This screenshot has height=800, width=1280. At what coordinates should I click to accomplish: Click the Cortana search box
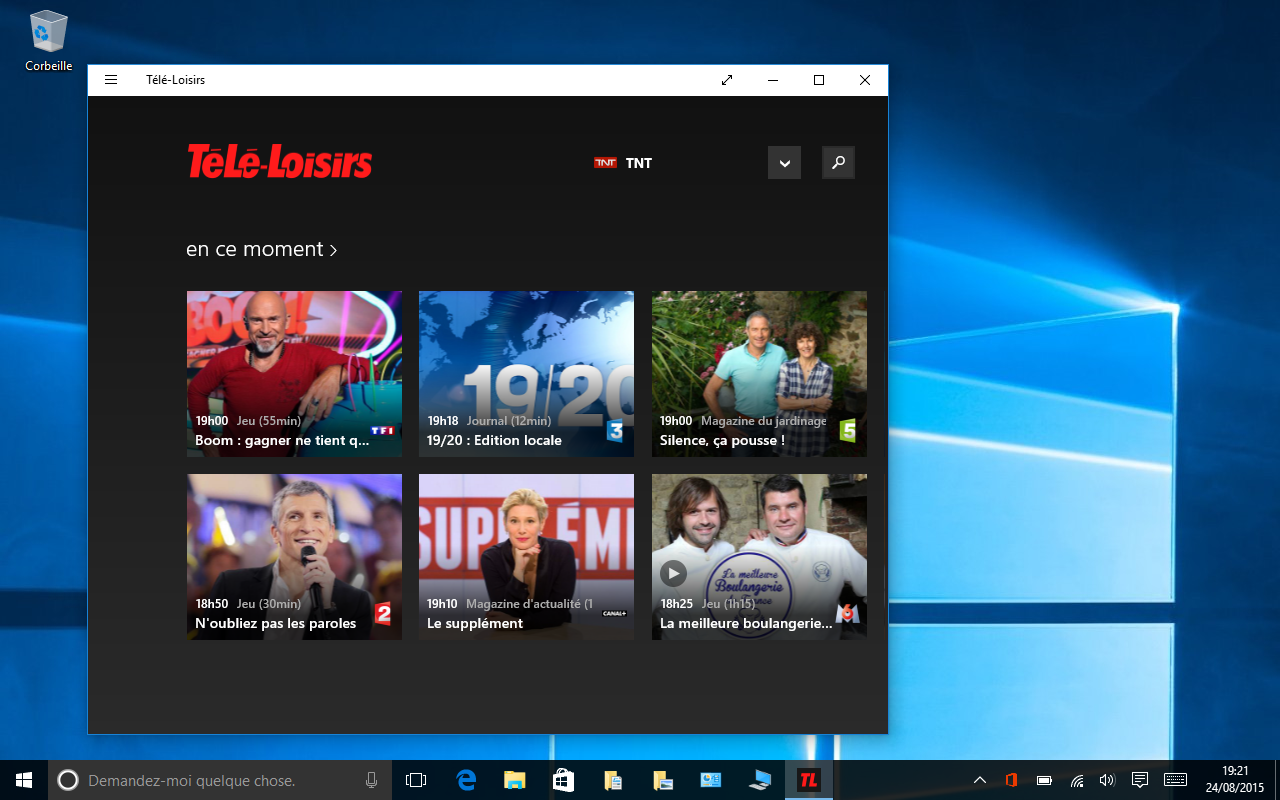pyautogui.click(x=220, y=780)
